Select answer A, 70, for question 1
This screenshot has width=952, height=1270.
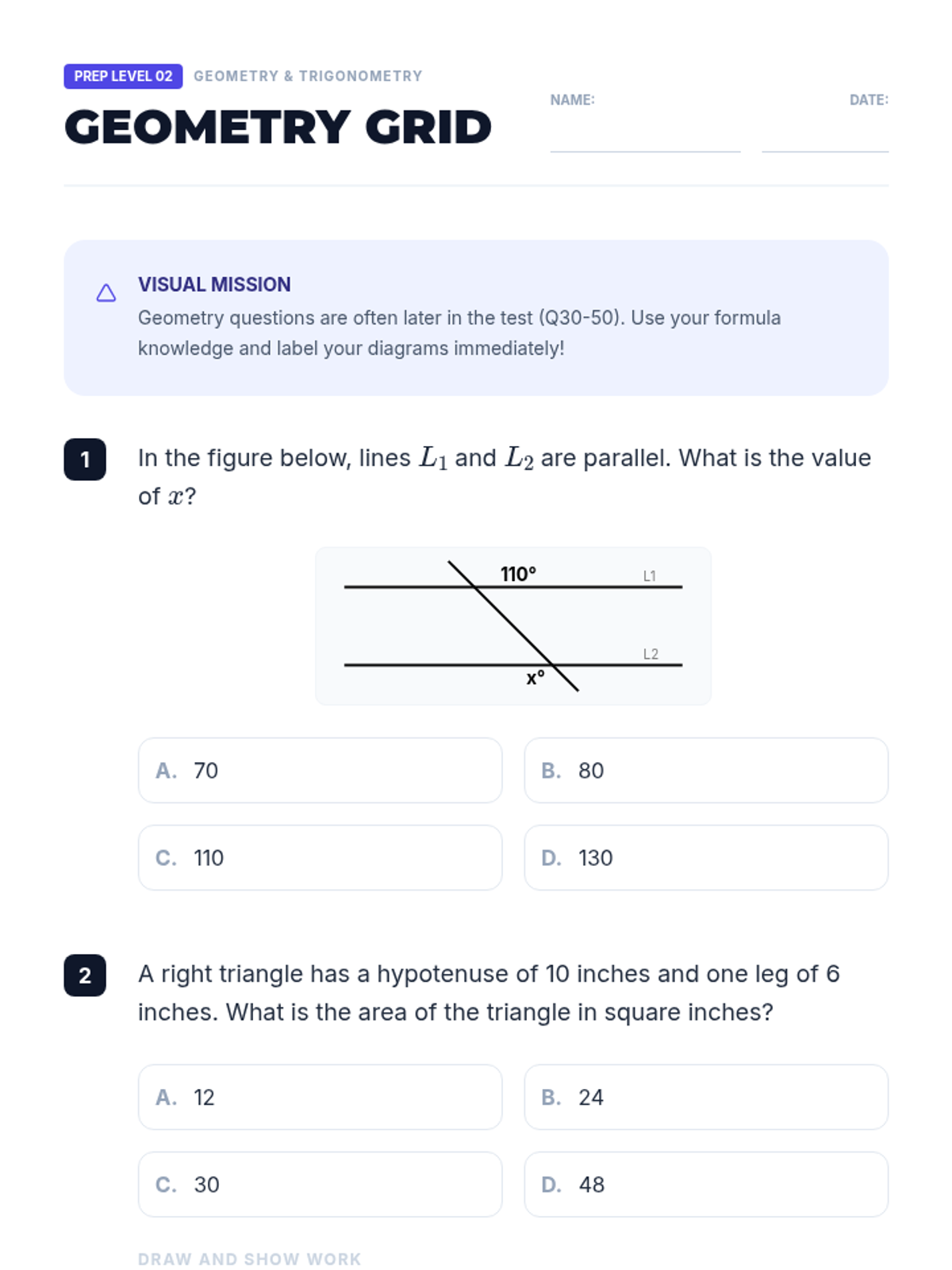320,771
